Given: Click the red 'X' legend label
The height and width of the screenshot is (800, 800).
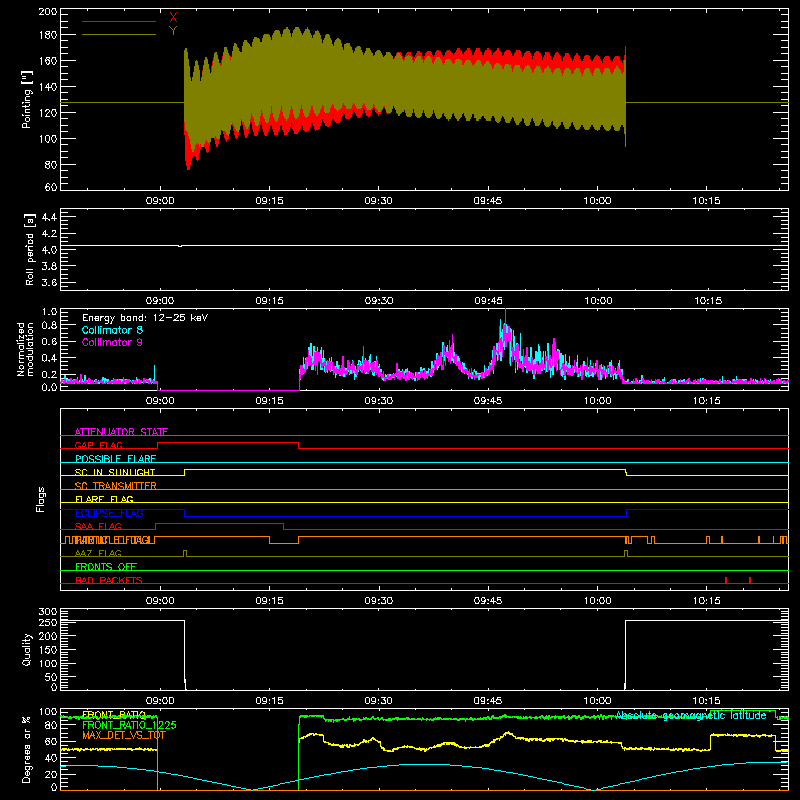Looking at the screenshot, I should 173,17.
